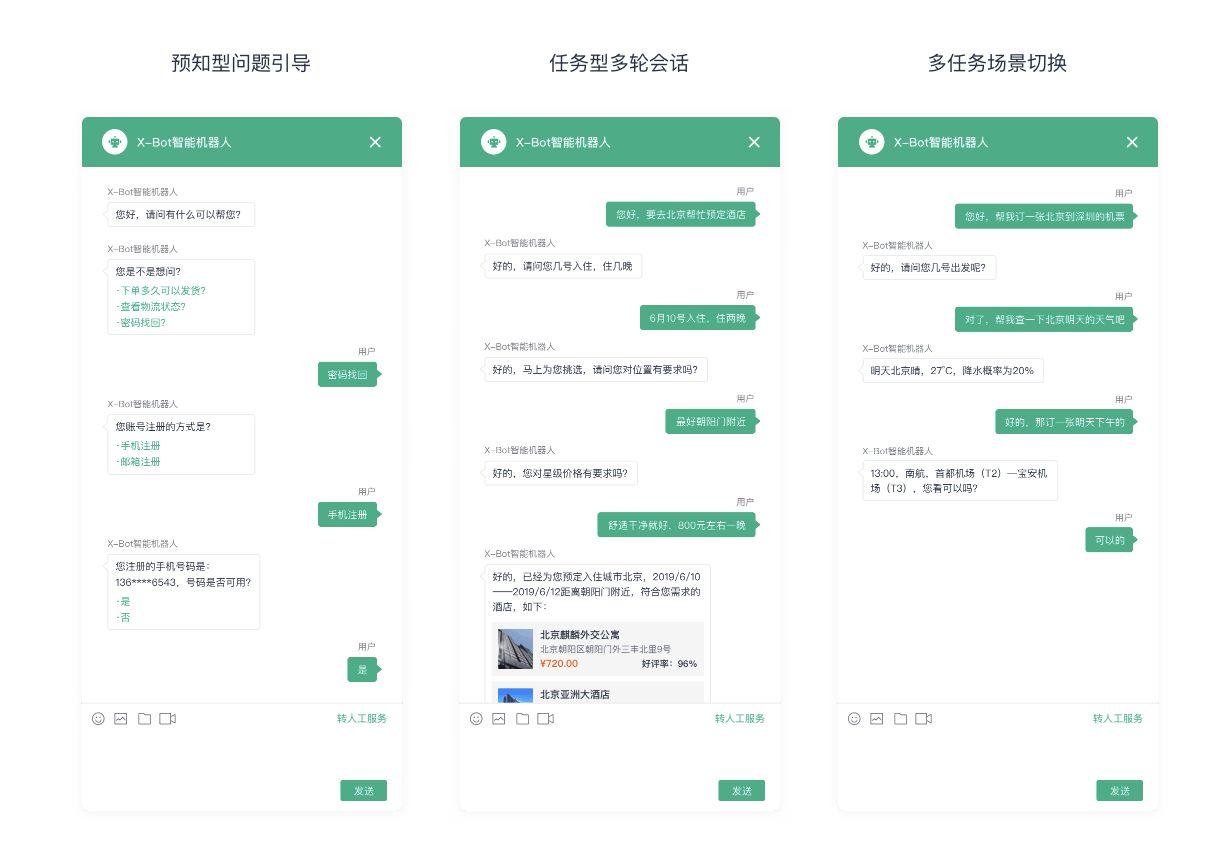1224x856 pixels.
Task: Click 转人工服务 in the right chat
Action: click(1118, 719)
